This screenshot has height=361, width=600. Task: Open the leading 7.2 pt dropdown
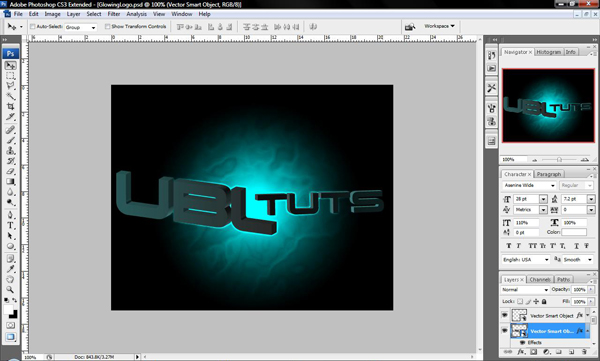(x=591, y=199)
